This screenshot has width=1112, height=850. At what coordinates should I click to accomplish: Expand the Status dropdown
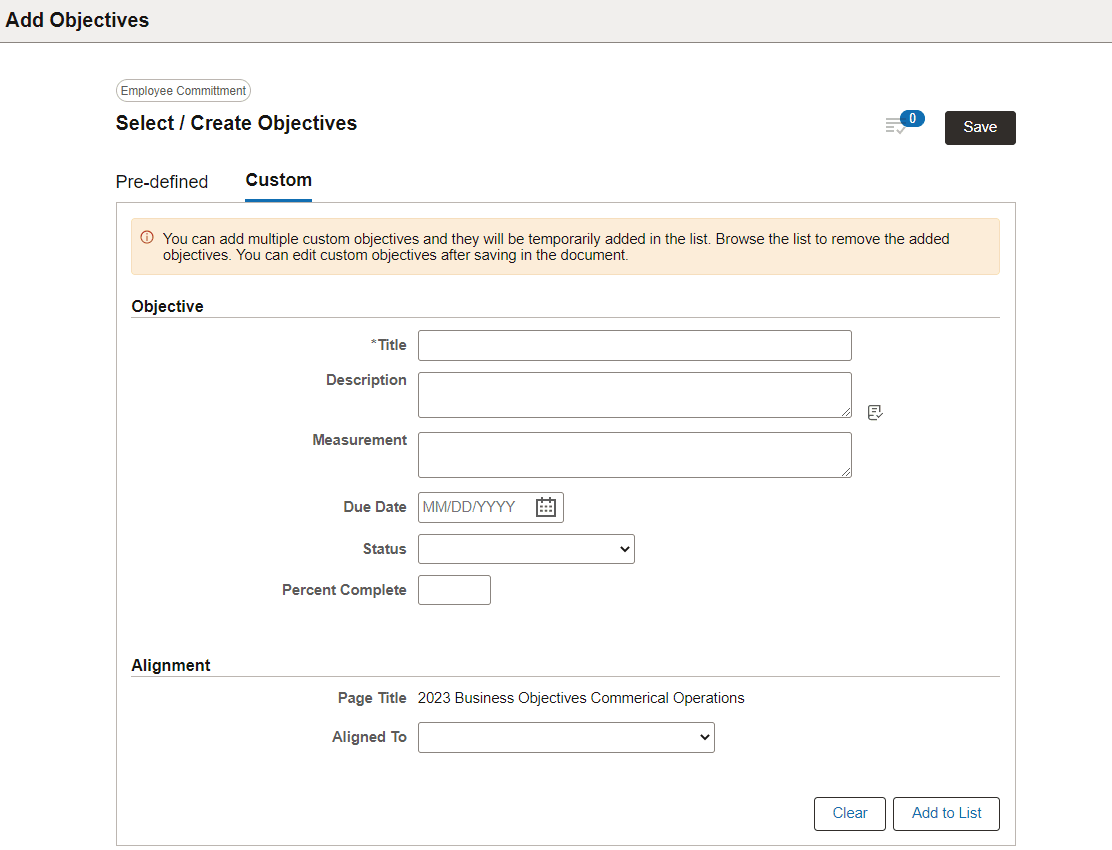526,549
